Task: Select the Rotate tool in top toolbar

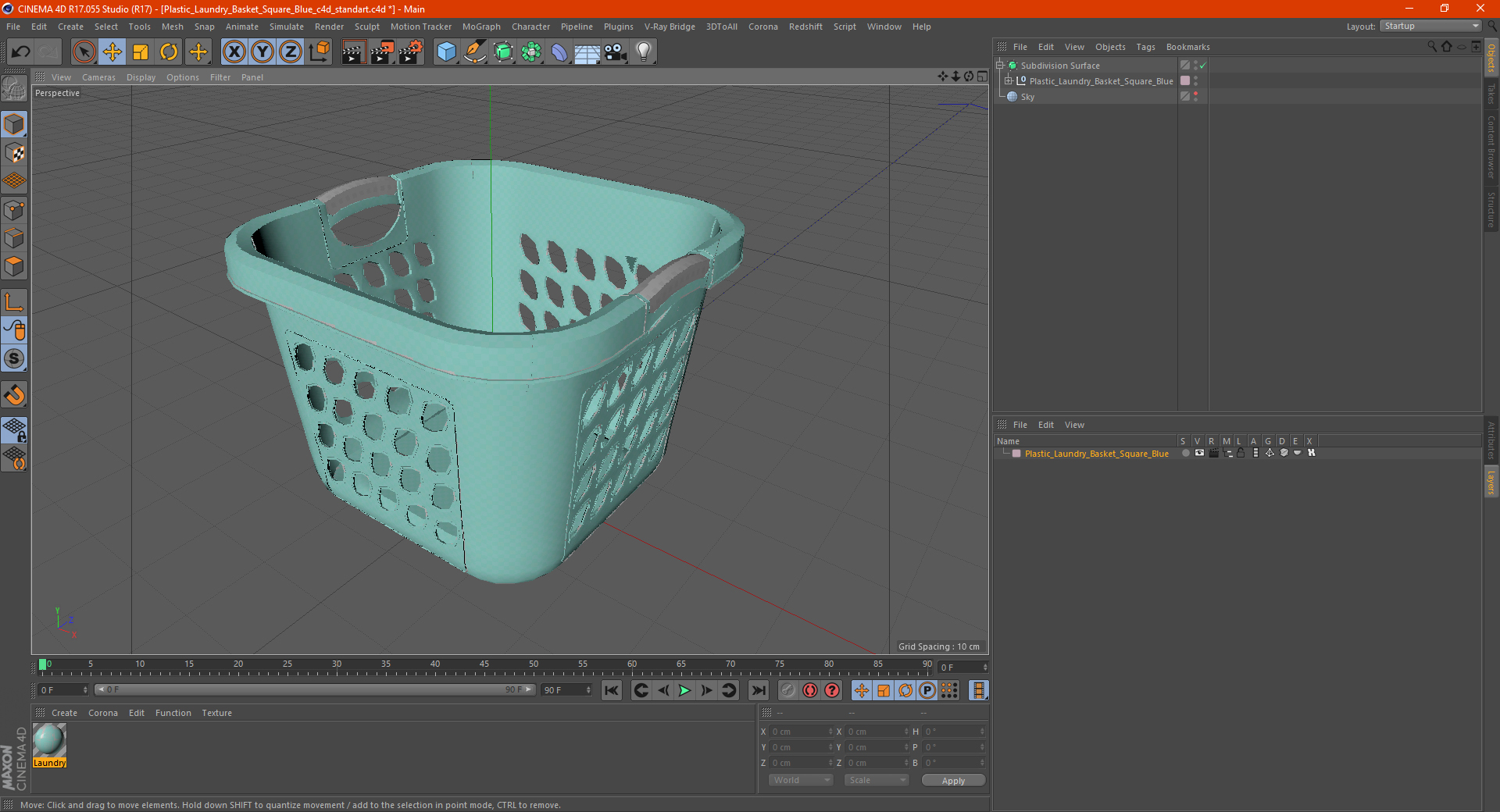Action: pyautogui.click(x=169, y=52)
